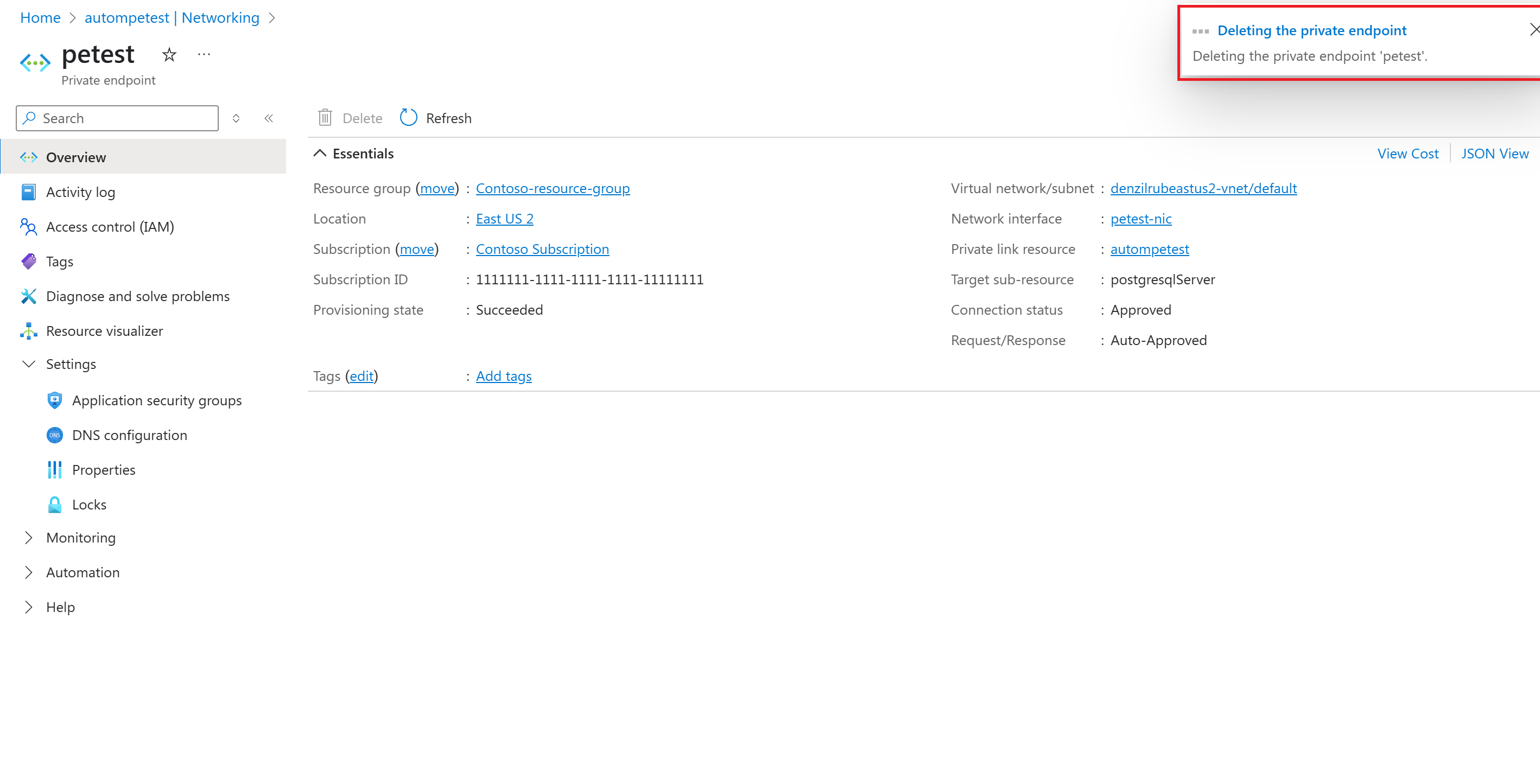The image size is (1540, 784).
Task: Open the more options ellipsis menu
Action: click(204, 55)
